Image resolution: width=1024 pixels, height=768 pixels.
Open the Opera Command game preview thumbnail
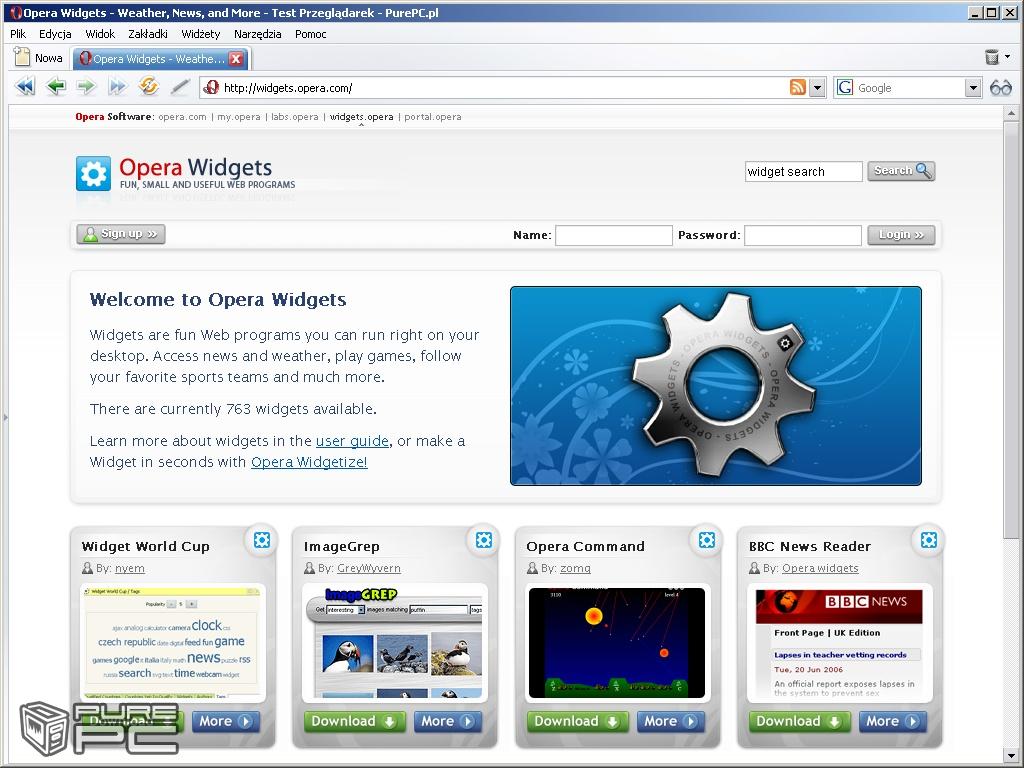coord(617,643)
